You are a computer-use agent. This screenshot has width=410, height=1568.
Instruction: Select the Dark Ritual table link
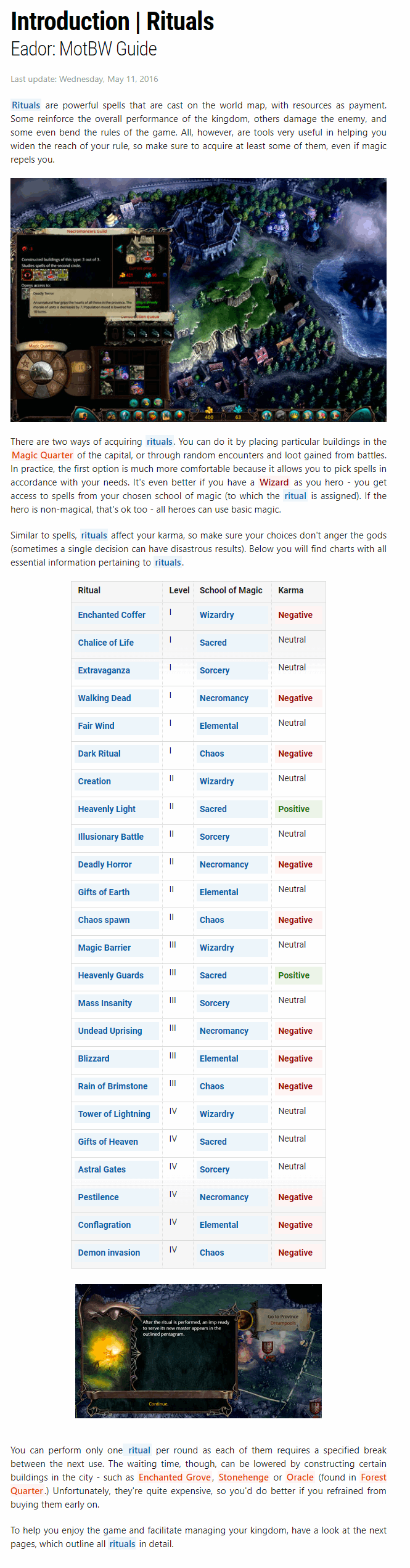click(x=99, y=754)
